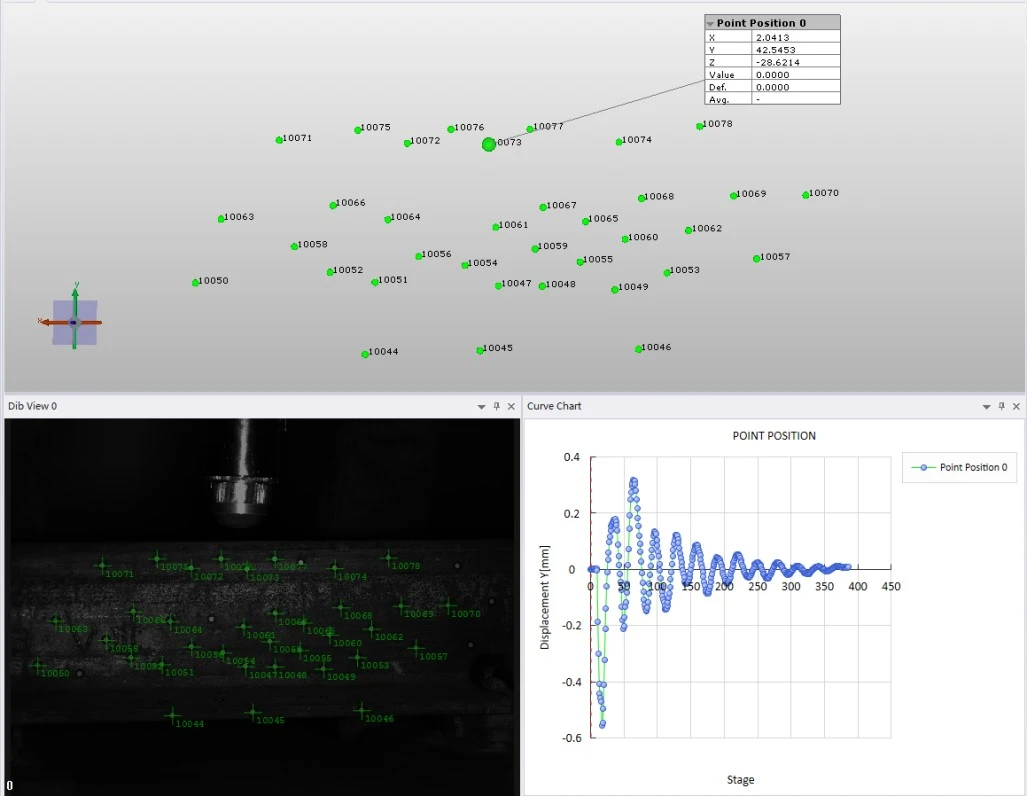Click the Avg. row in the info box
1027x796 pixels.
point(772,100)
